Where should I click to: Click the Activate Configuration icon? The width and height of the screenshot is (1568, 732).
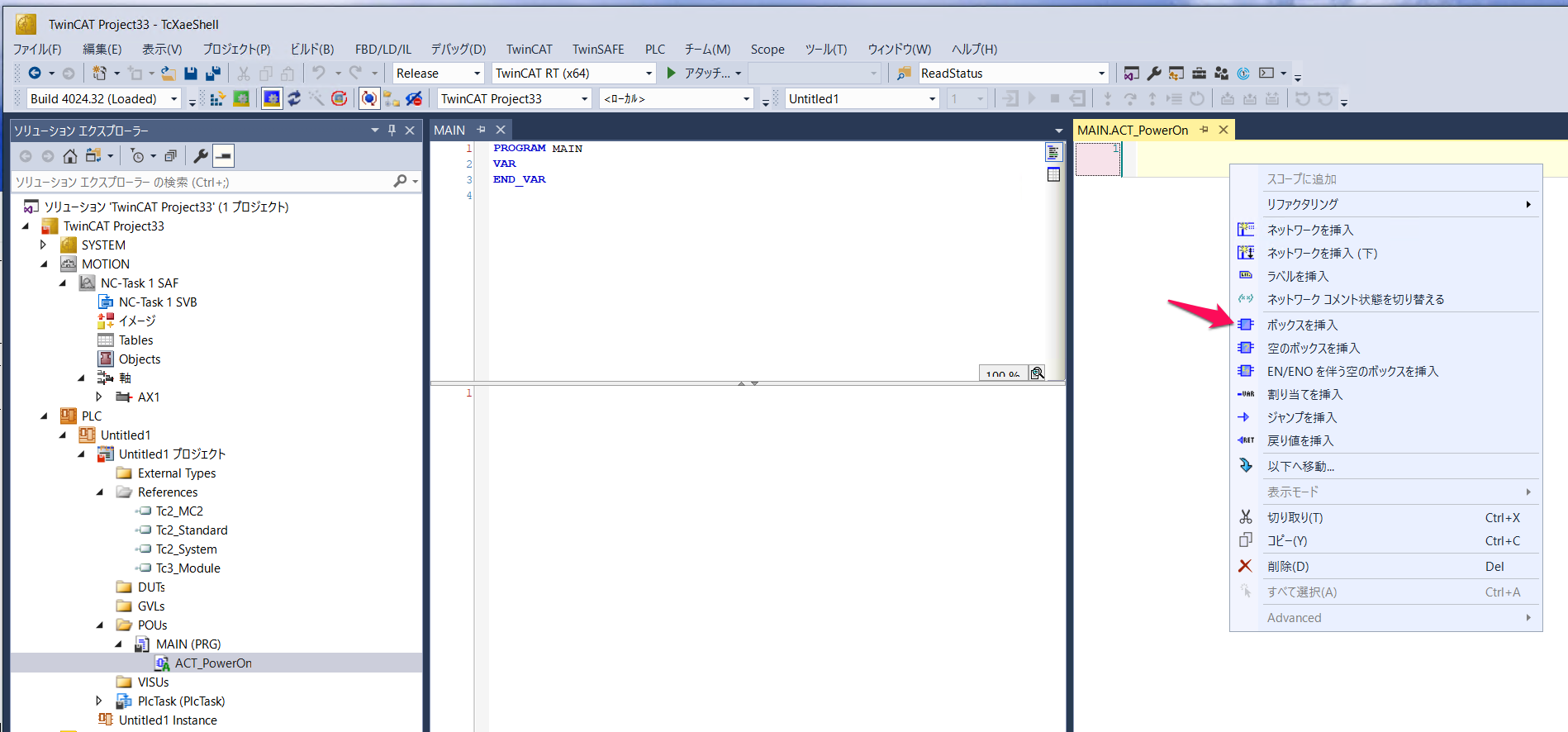pyautogui.click(x=217, y=99)
